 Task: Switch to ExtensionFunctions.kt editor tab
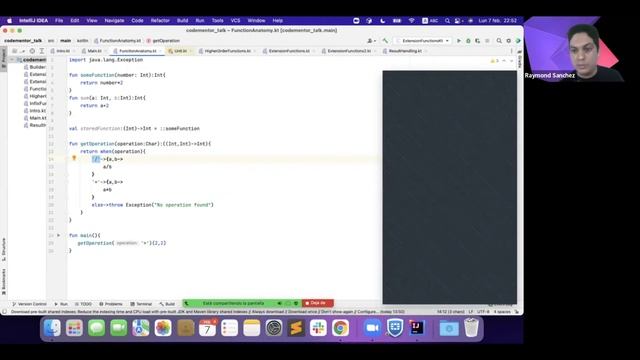[x=289, y=51]
